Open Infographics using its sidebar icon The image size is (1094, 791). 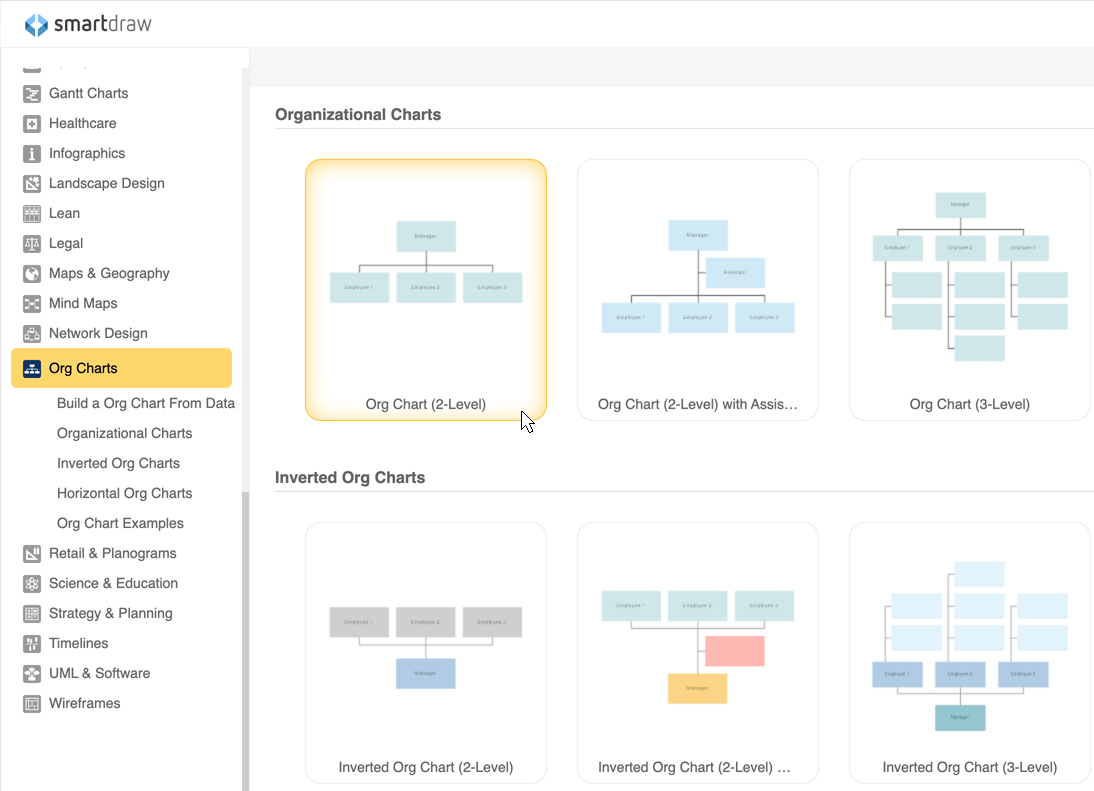tap(31, 153)
